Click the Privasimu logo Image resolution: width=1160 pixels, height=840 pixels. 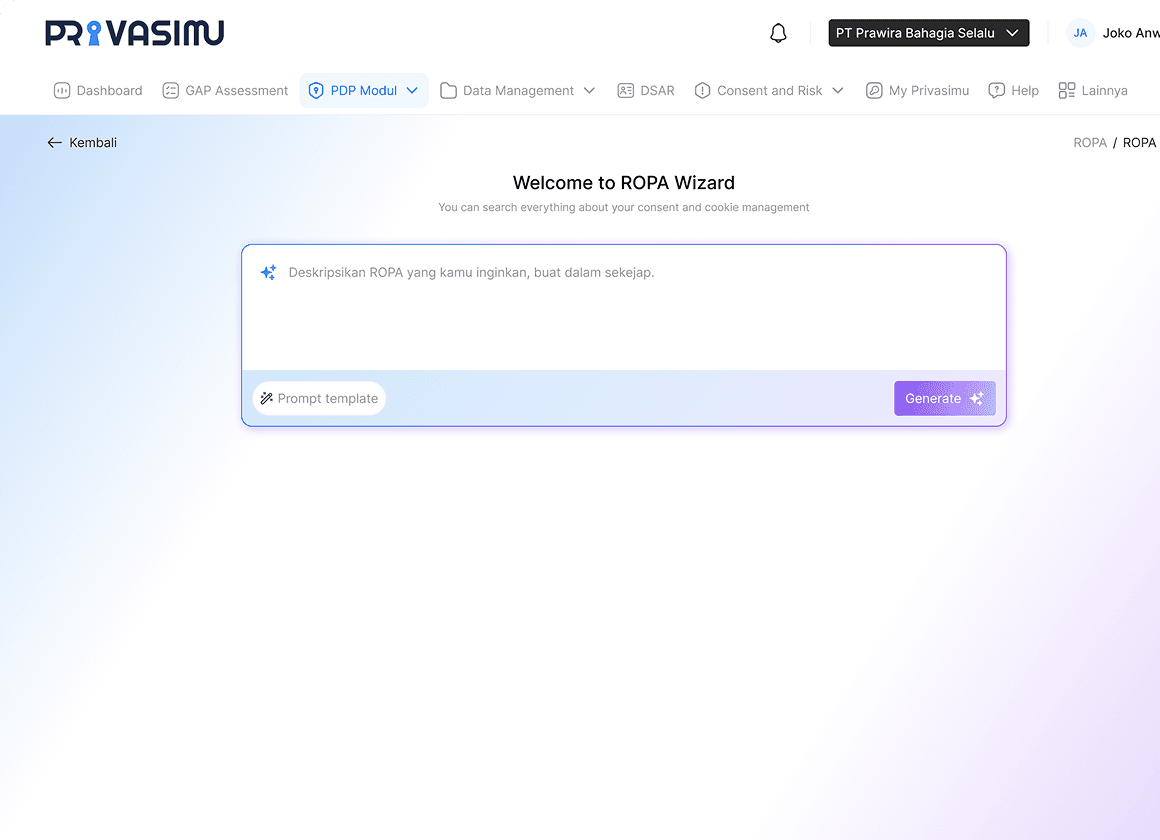pos(135,33)
